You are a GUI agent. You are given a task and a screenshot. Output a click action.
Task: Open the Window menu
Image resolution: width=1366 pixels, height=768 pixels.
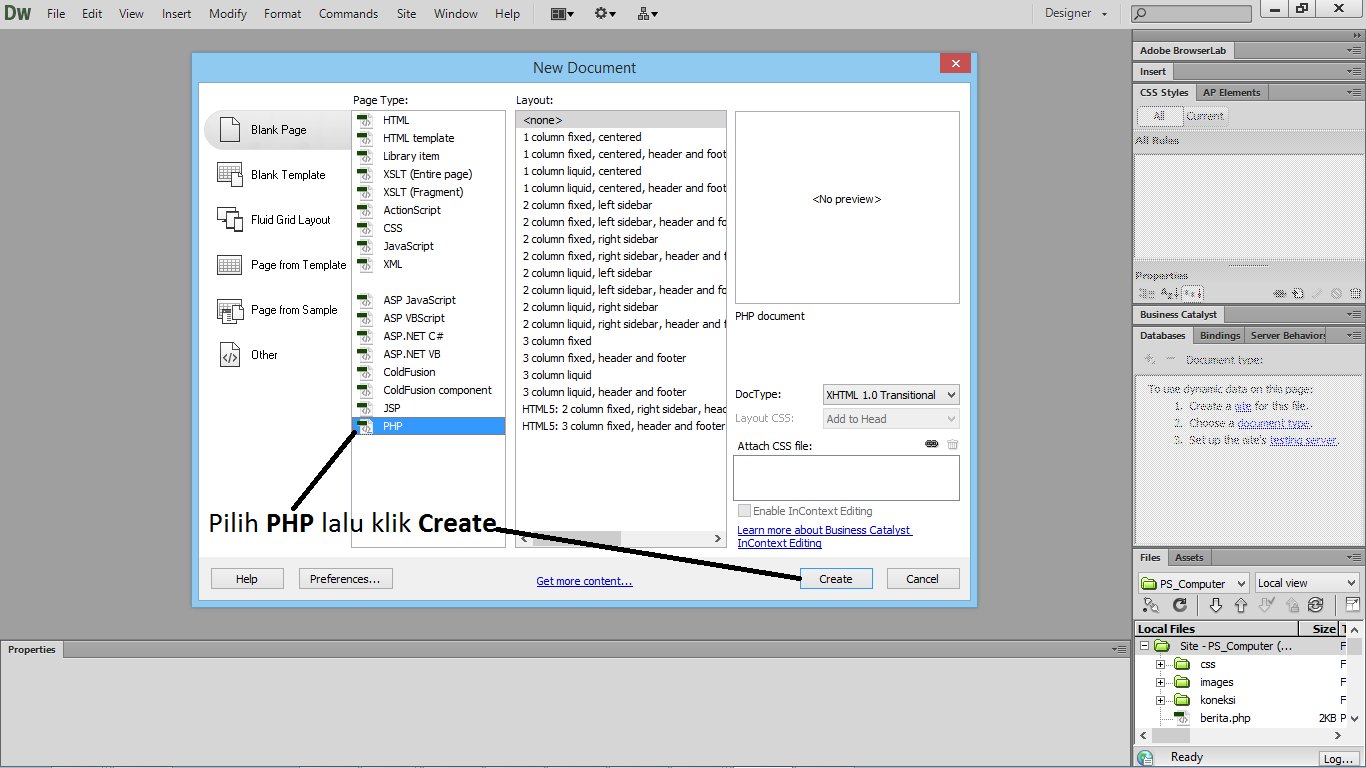(456, 14)
